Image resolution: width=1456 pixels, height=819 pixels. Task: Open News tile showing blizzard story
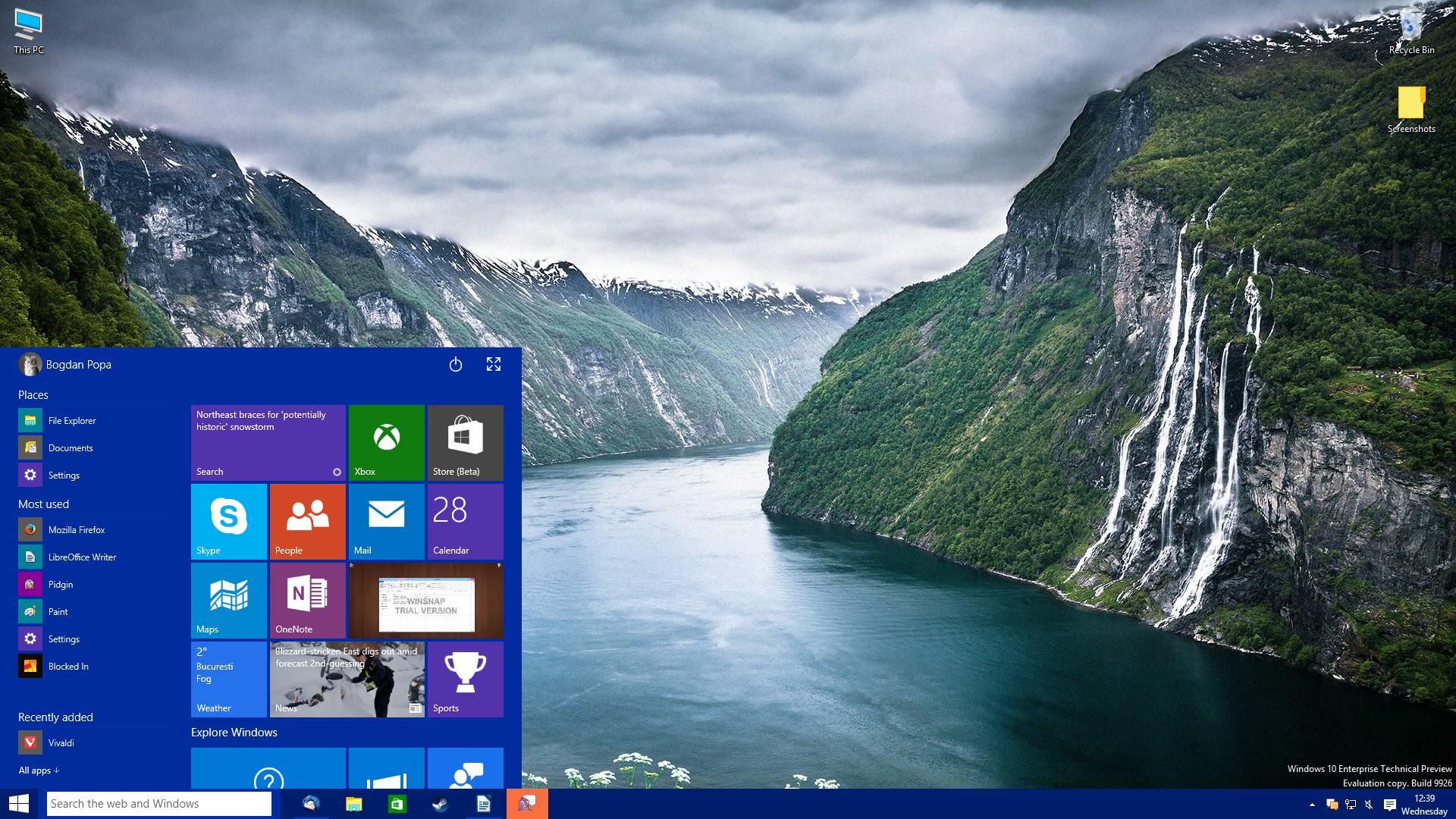(346, 679)
